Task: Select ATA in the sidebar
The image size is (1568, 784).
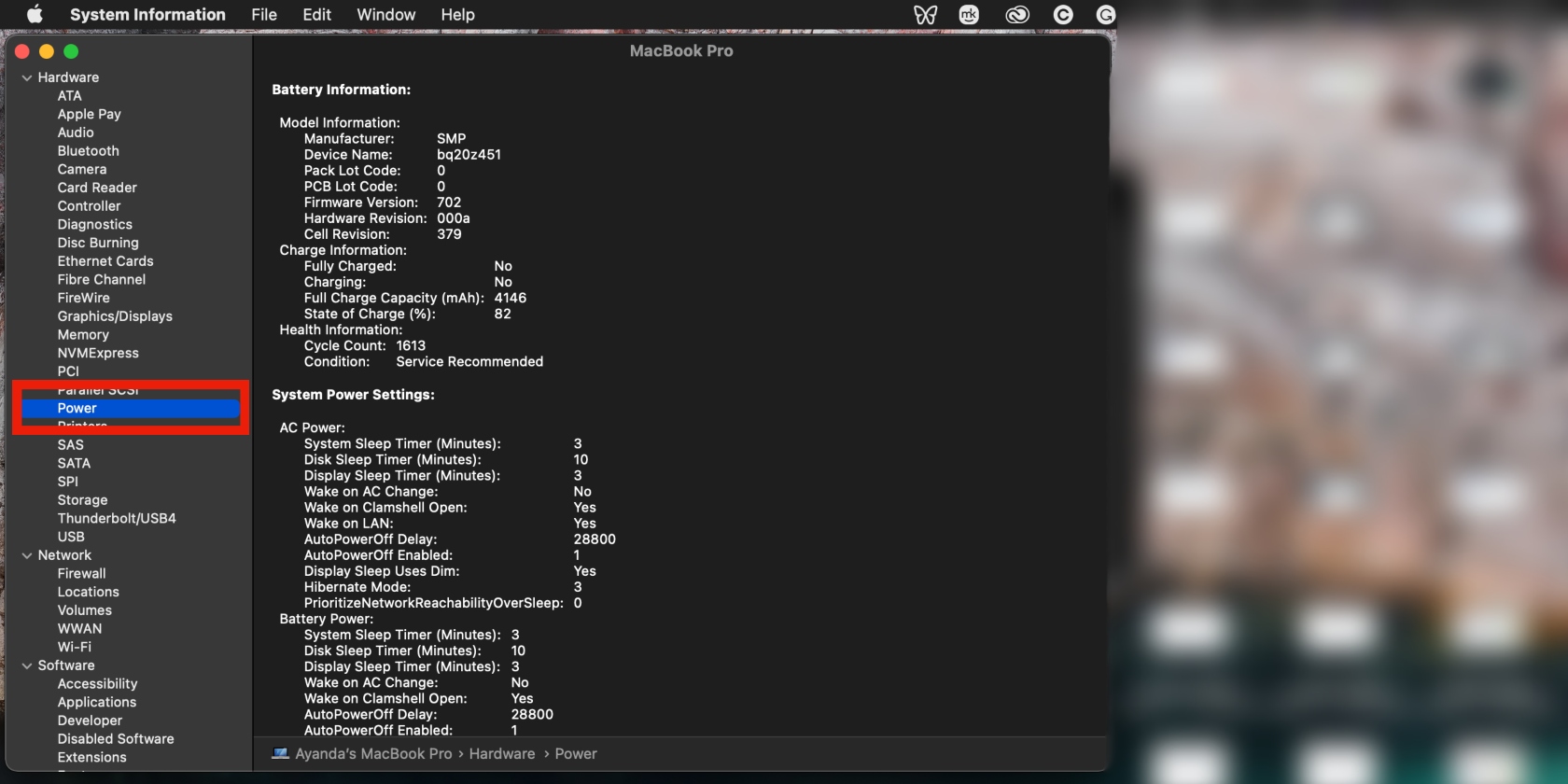Action: [70, 95]
